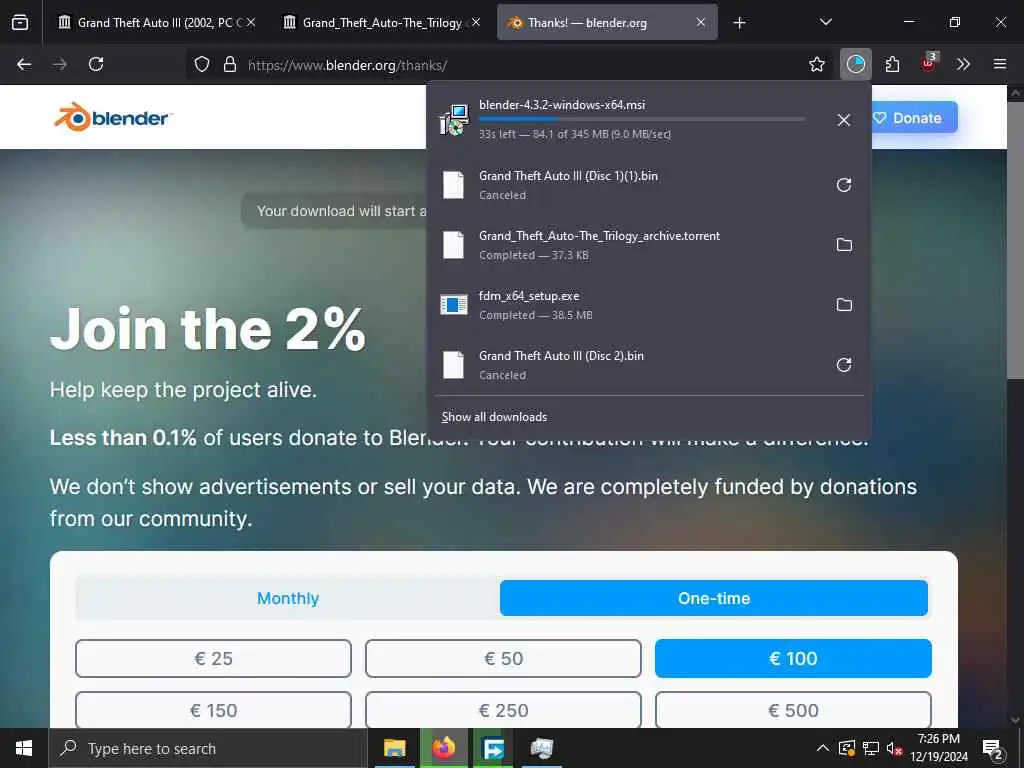Select One-time donation frequency
The image size is (1024, 768).
pos(714,598)
